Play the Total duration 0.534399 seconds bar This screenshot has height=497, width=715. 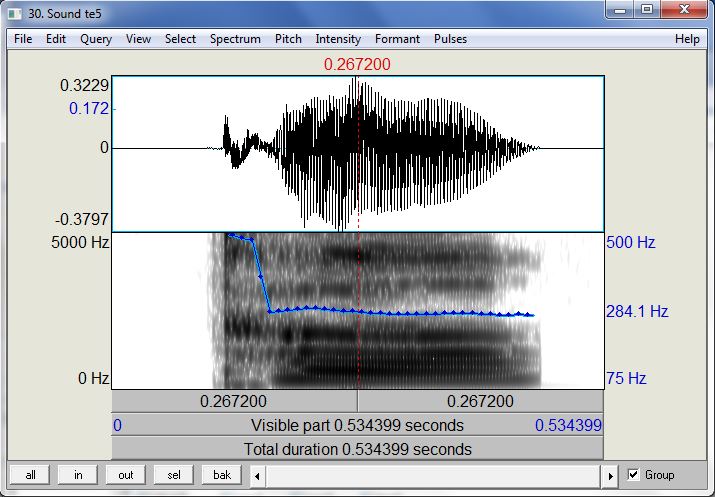pos(358,449)
